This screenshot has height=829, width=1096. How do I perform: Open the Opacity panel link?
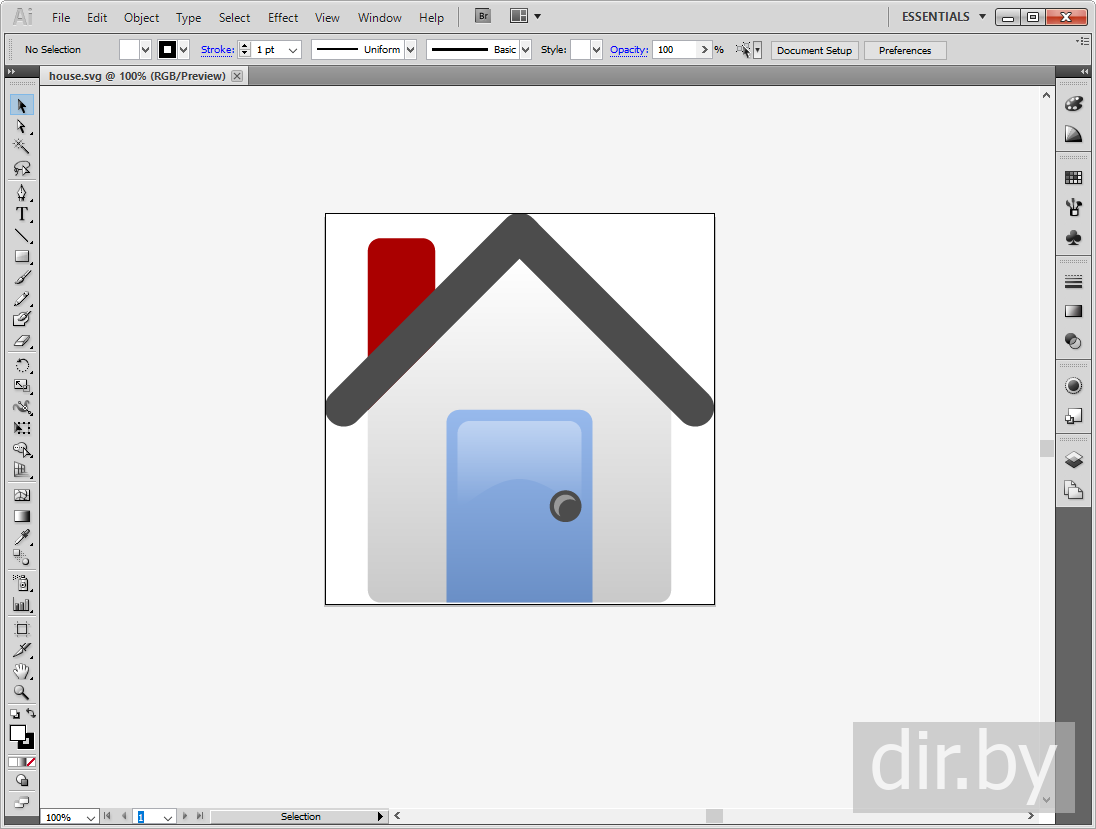[629, 50]
